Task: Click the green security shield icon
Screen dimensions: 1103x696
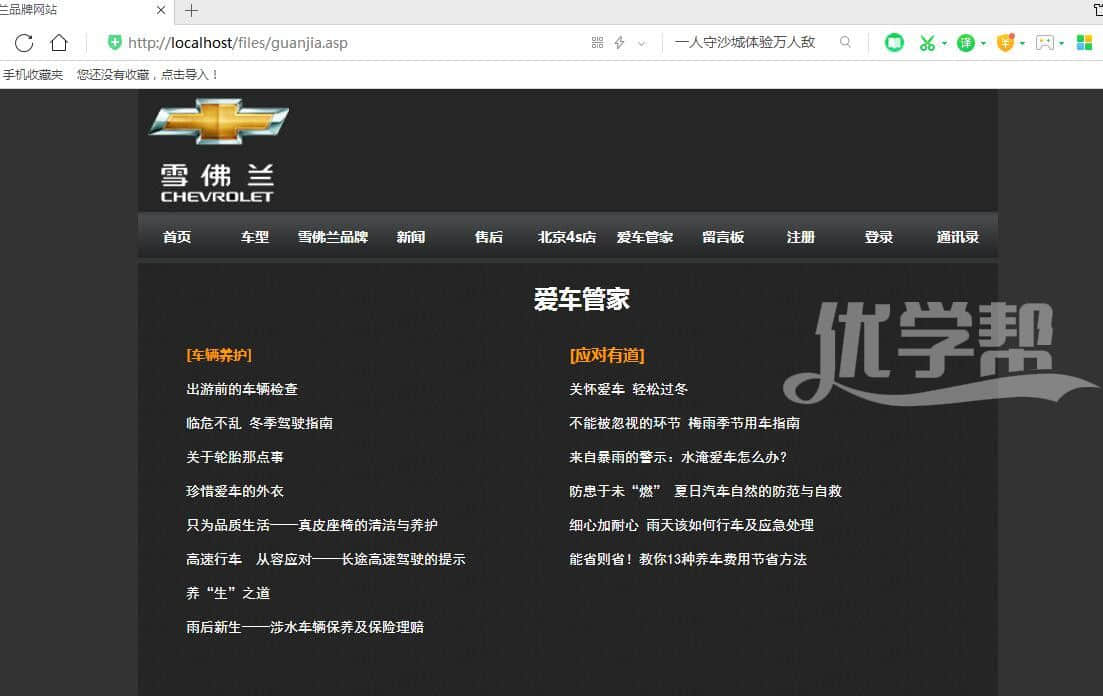Action: pyautogui.click(x=115, y=43)
